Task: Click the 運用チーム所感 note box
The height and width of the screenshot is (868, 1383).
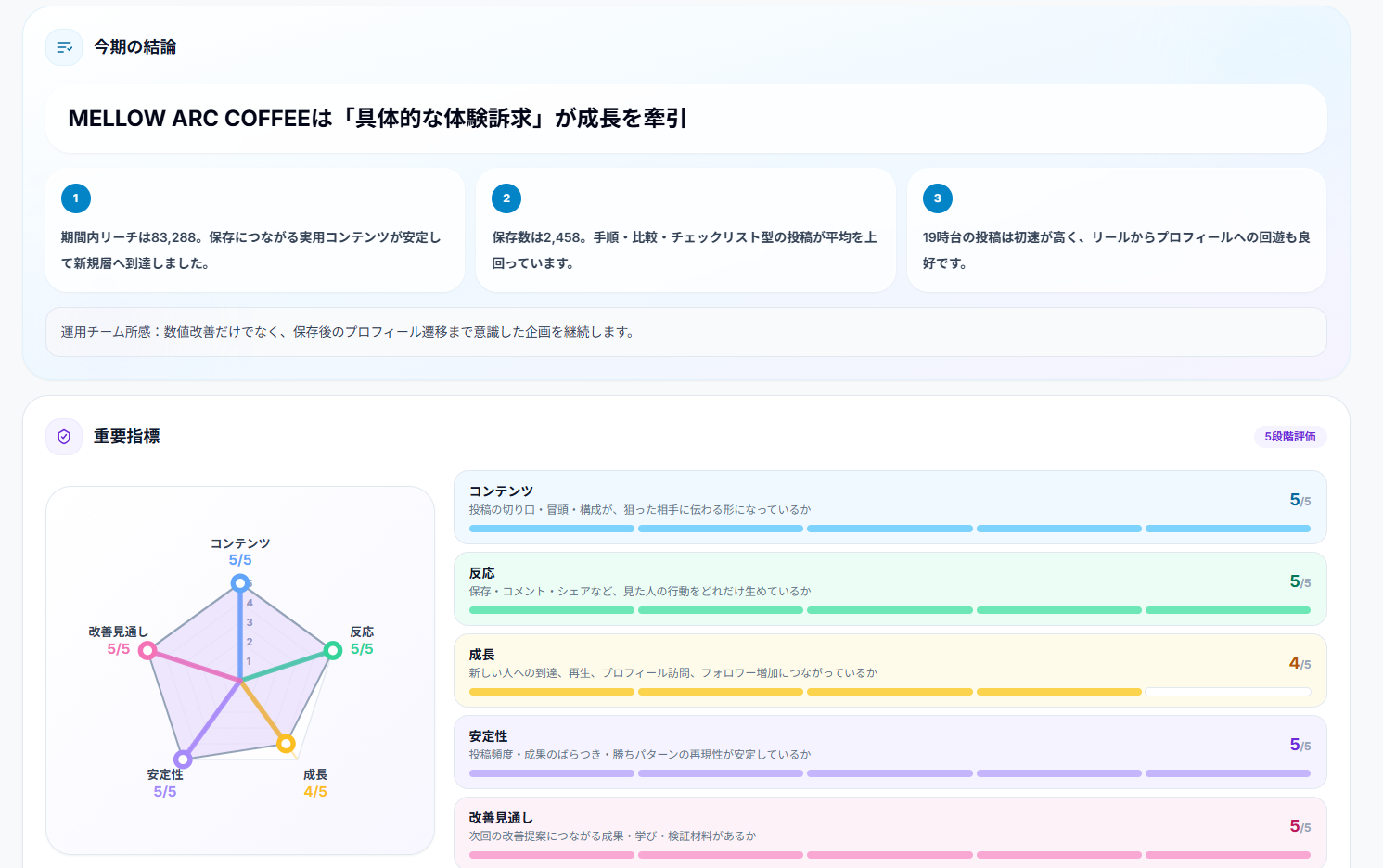Action: tap(686, 332)
